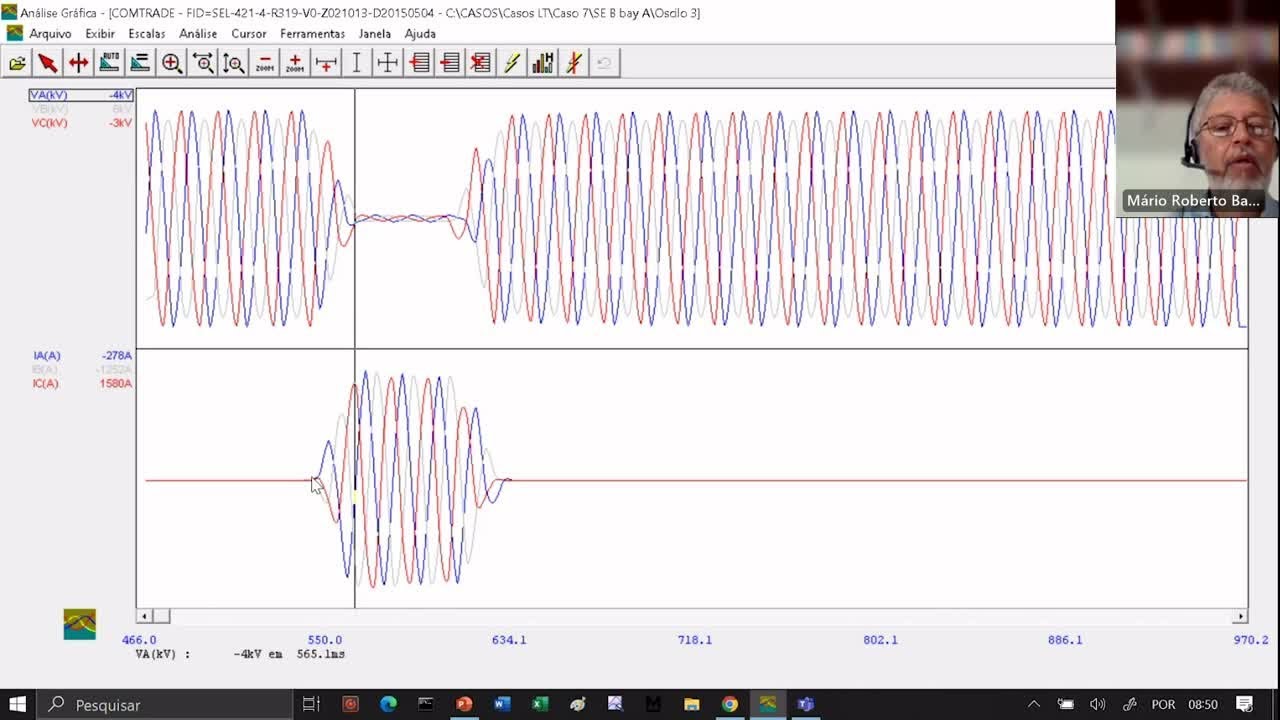This screenshot has width=1280, height=720.
Task: Click the list icon with red X
Action: coord(481,63)
